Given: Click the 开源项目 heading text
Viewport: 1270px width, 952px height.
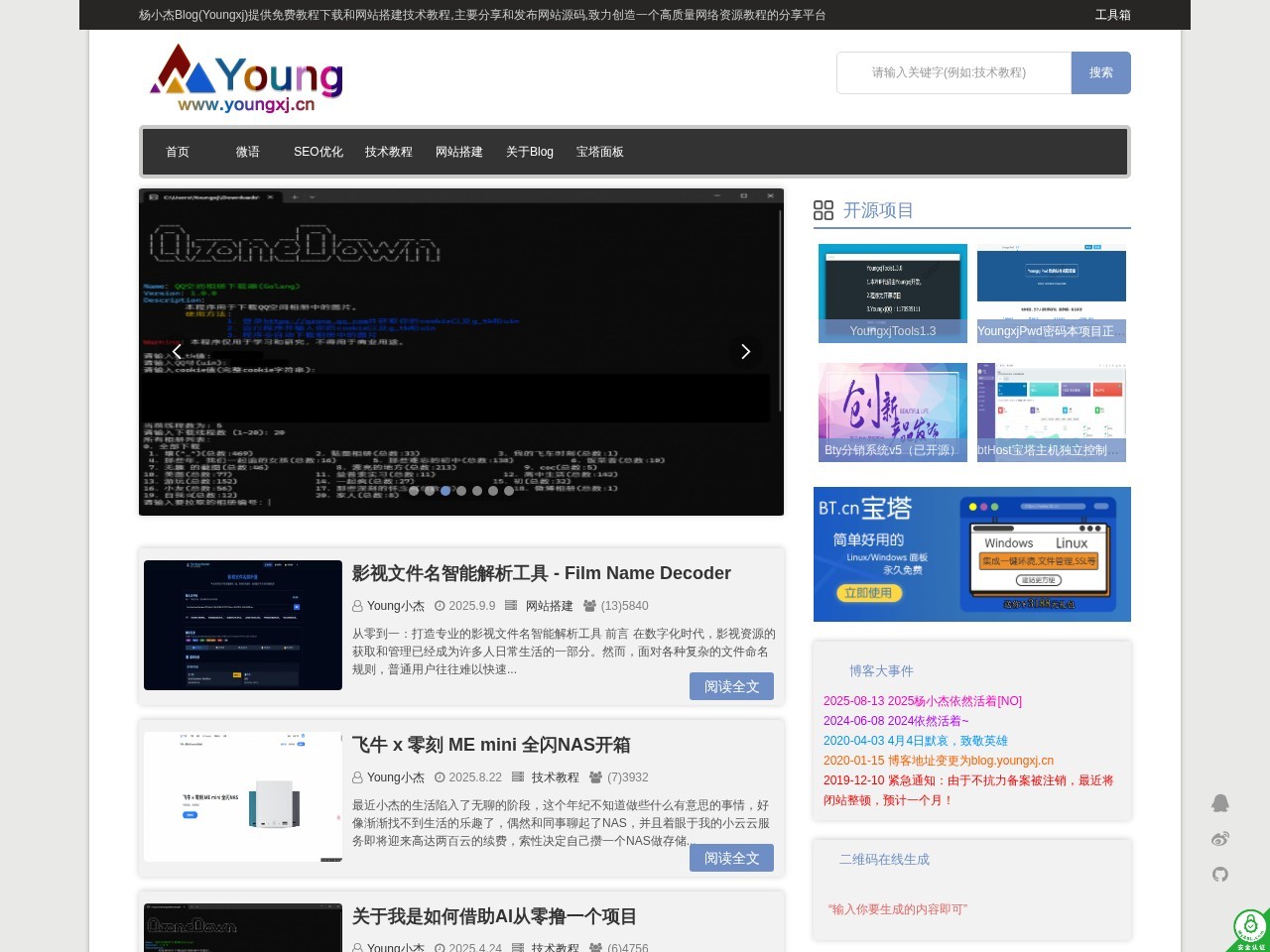Looking at the screenshot, I should (878, 210).
